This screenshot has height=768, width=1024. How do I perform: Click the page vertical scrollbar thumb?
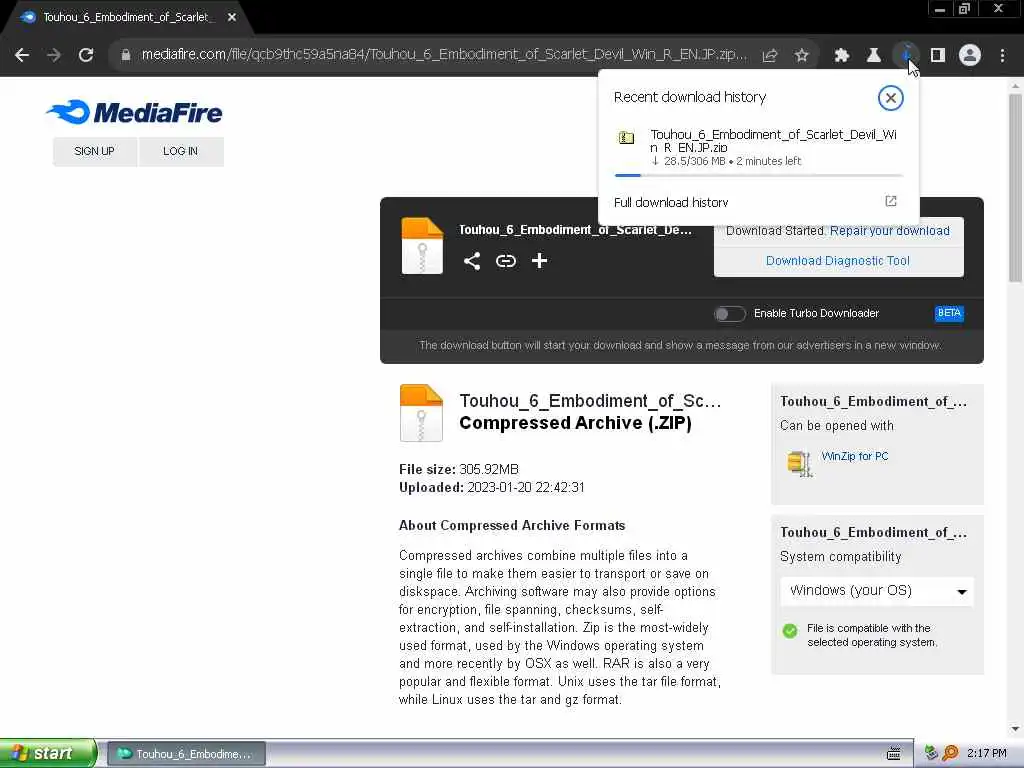(1015, 188)
